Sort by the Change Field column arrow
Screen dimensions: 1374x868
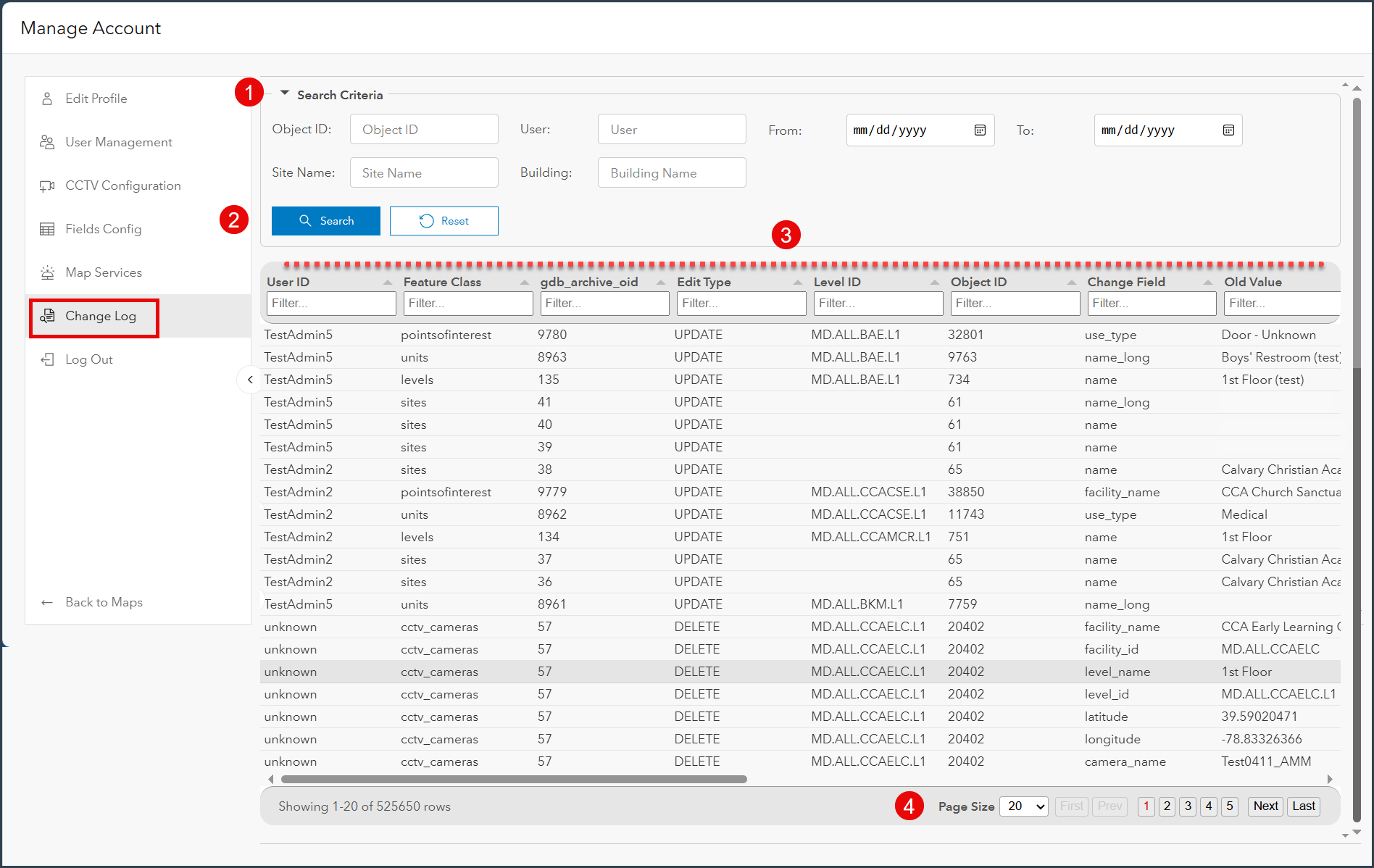click(x=1207, y=283)
